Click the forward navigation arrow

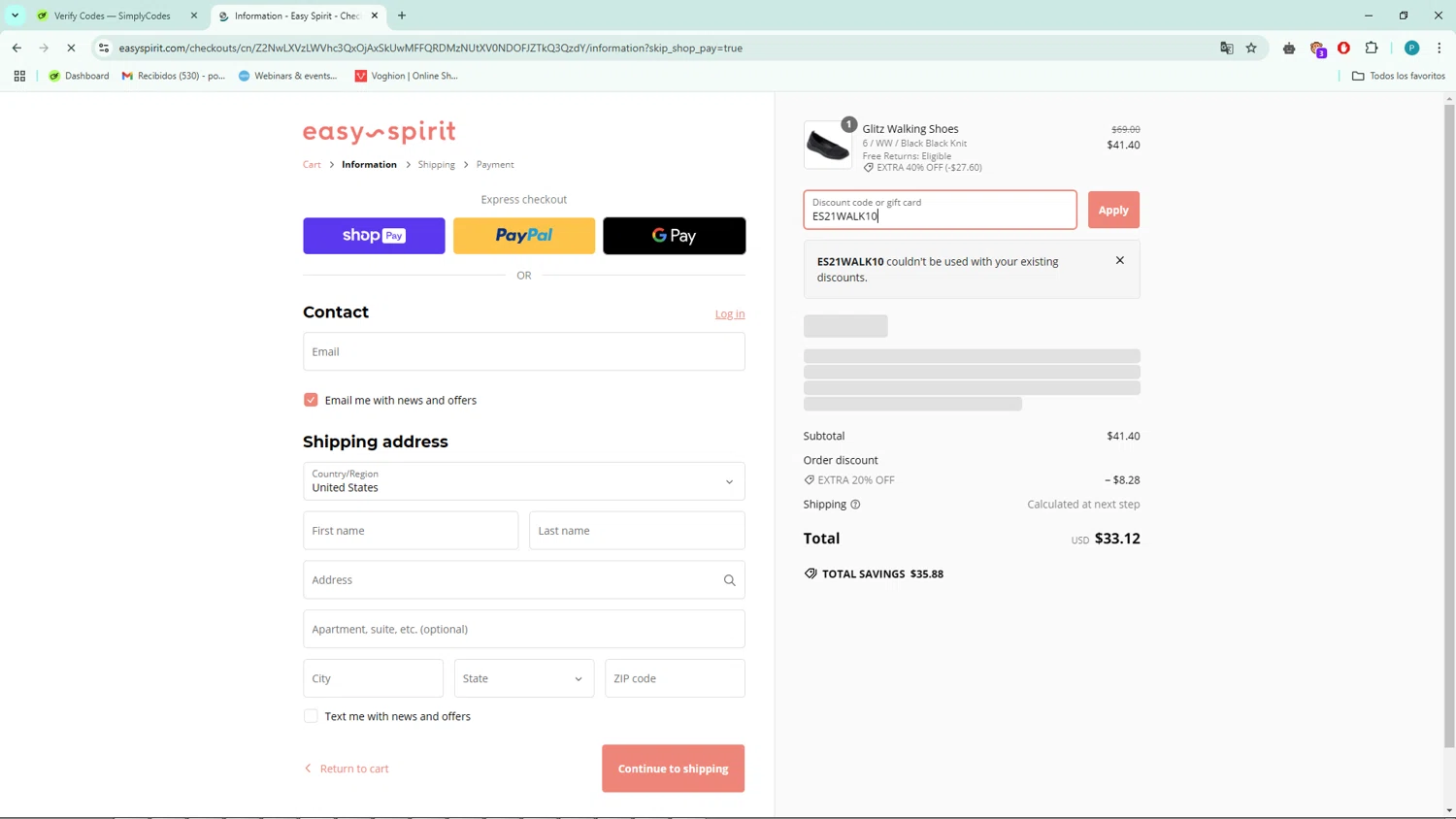pyautogui.click(x=44, y=48)
